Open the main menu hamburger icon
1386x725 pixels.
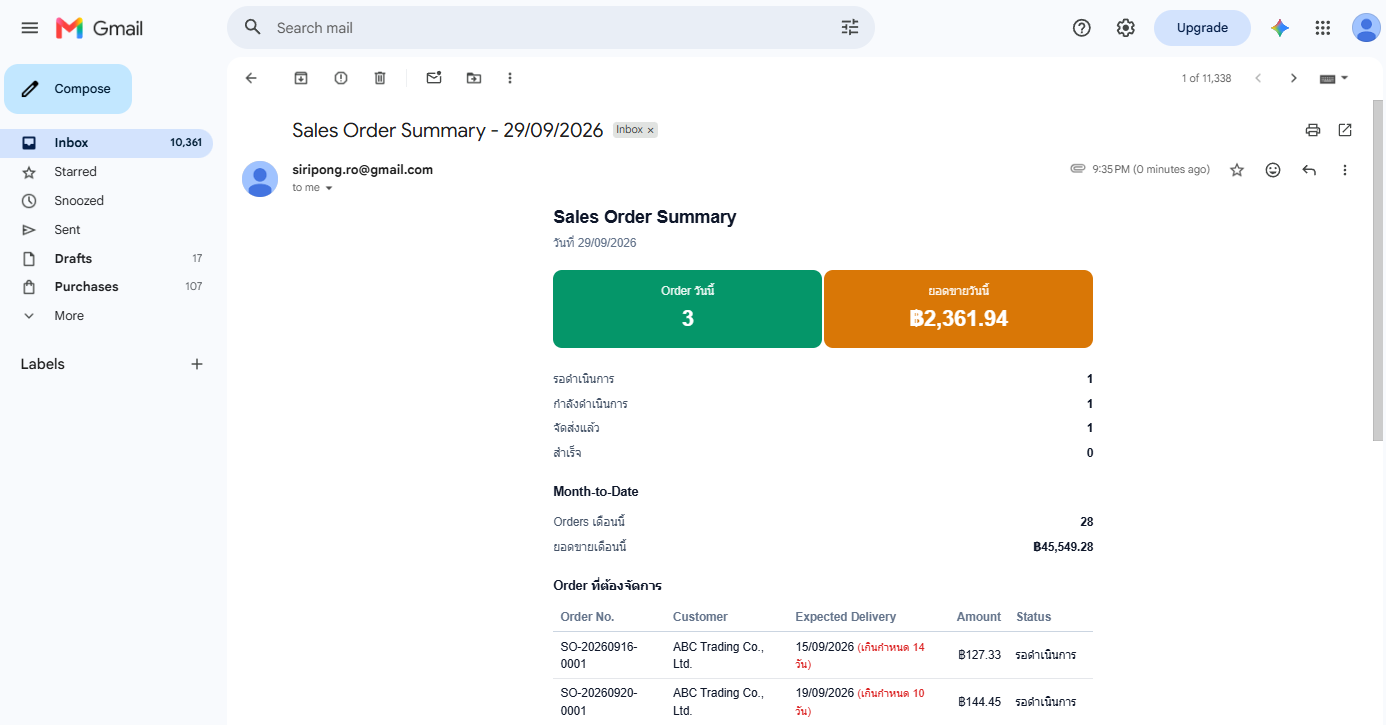coord(30,28)
